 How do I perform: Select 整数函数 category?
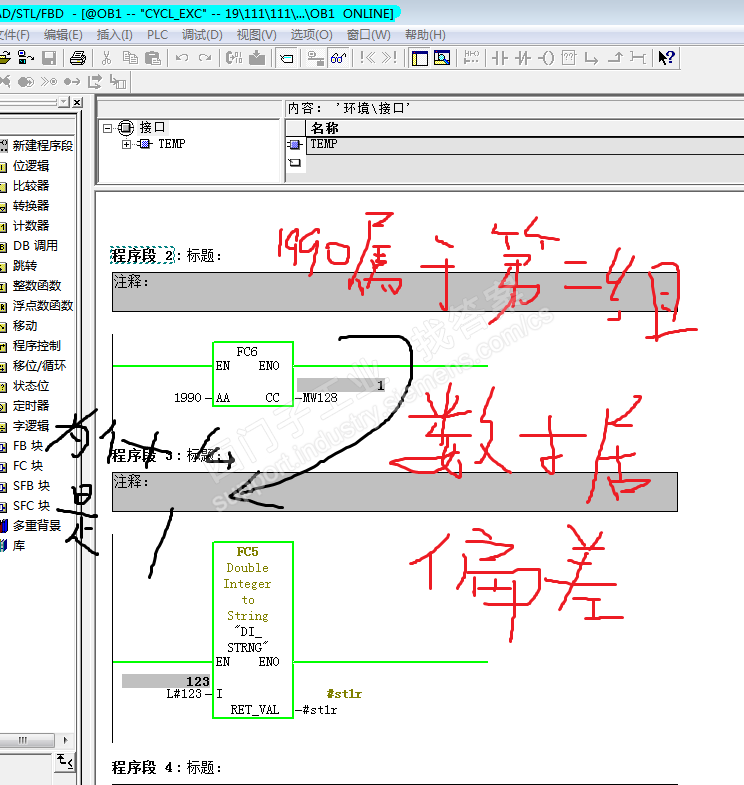pos(37,286)
